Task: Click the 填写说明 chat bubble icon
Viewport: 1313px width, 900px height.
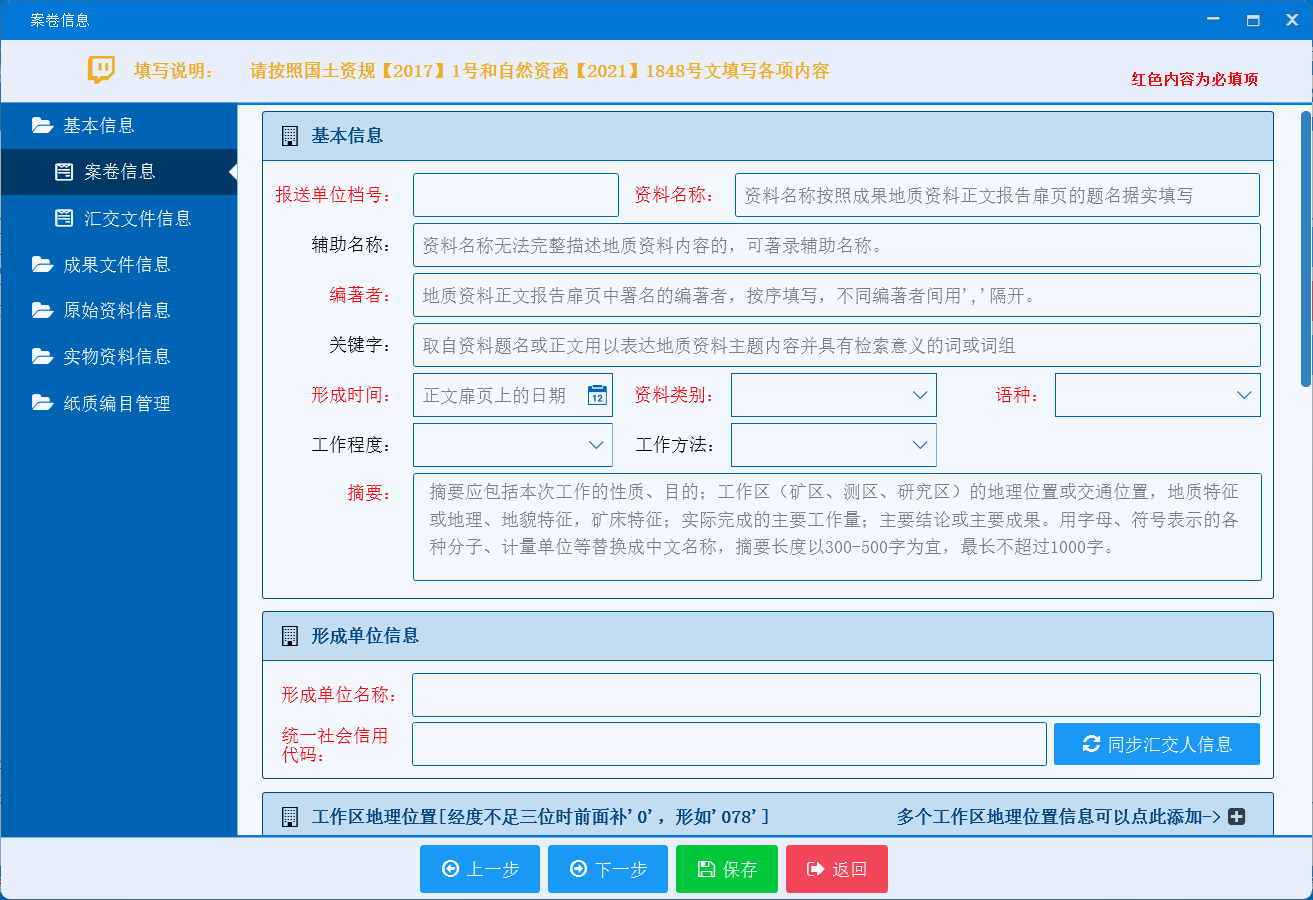Action: click(x=101, y=70)
